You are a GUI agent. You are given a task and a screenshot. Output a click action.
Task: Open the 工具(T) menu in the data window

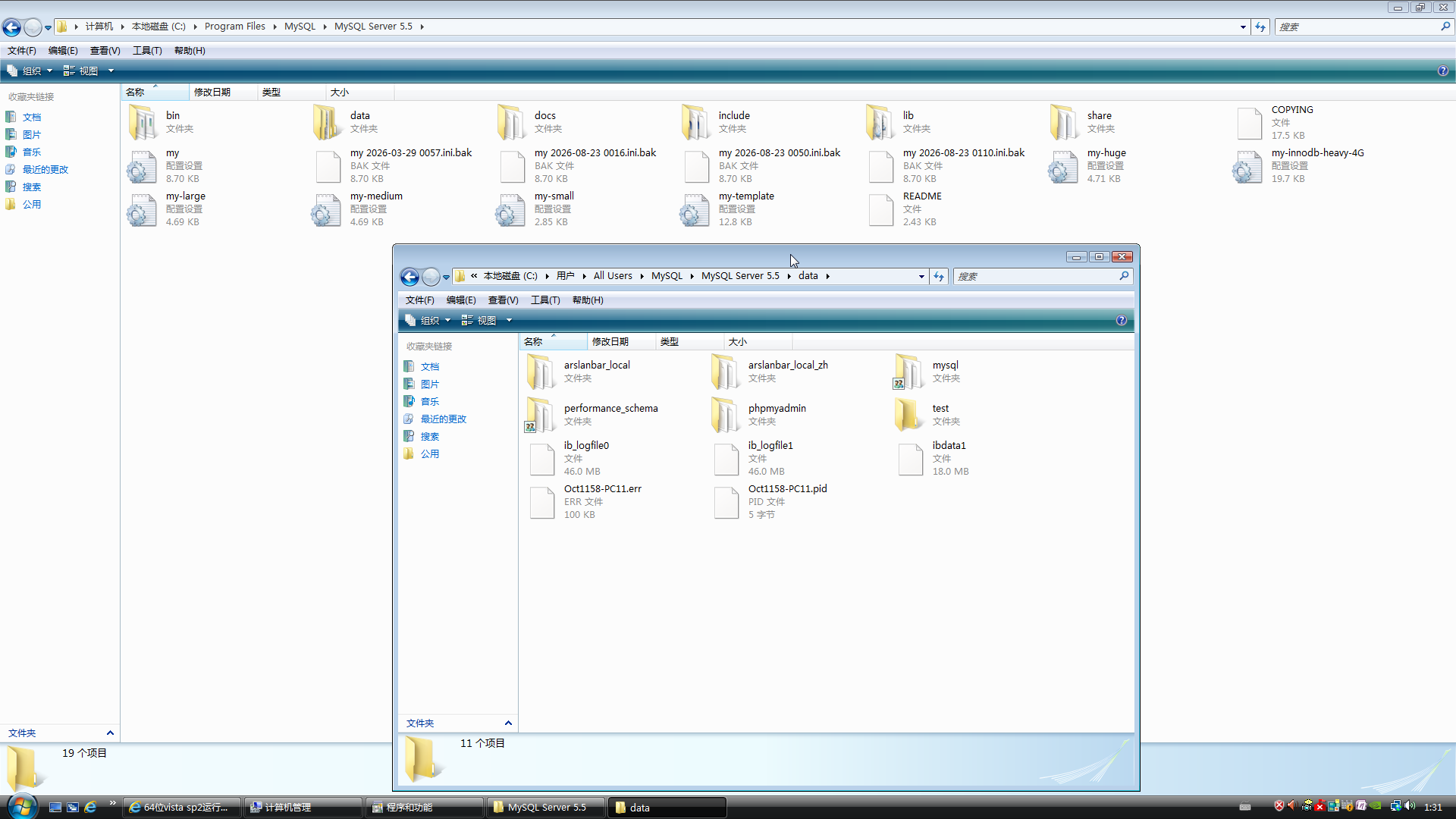[x=545, y=300]
